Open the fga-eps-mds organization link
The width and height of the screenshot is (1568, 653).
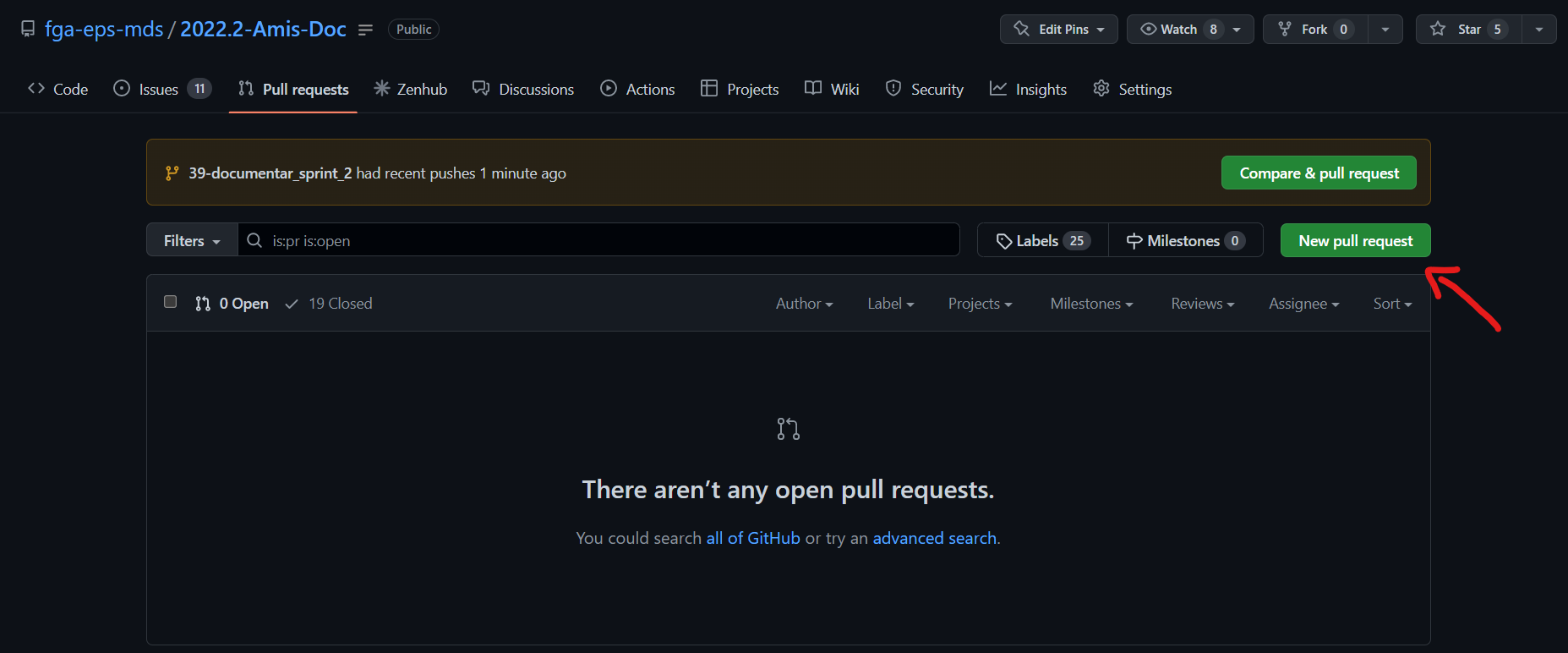tap(104, 29)
